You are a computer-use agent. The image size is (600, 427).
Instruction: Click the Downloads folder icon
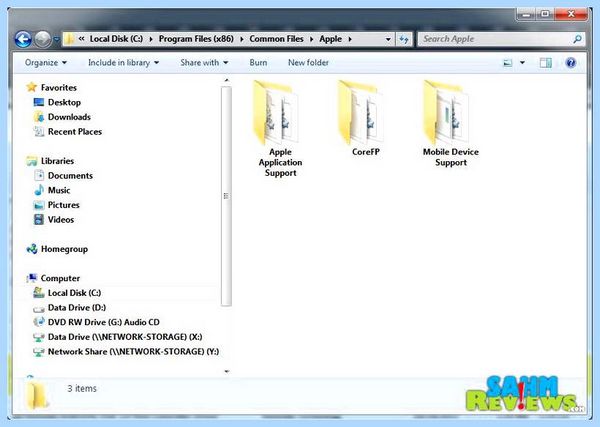click(39, 117)
